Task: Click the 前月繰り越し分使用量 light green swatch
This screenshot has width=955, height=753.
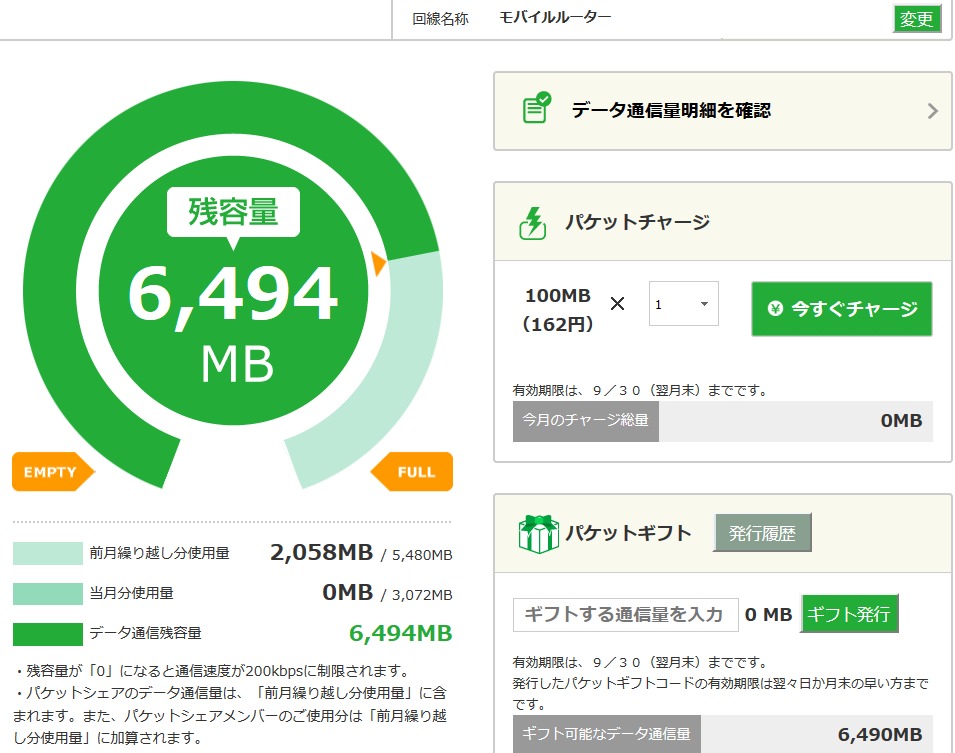Action: tap(47, 553)
